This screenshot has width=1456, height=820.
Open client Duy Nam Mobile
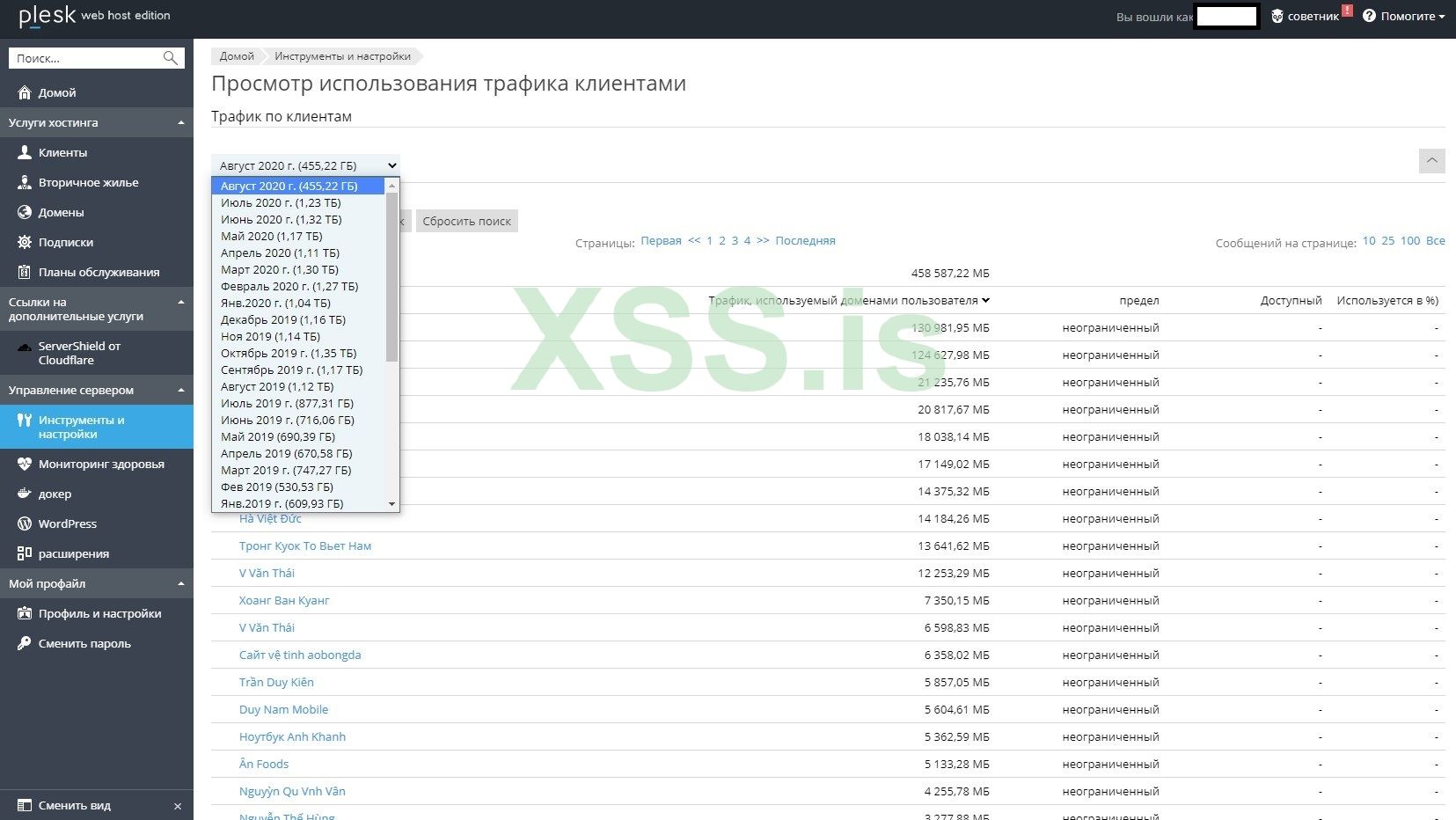pyautogui.click(x=283, y=709)
